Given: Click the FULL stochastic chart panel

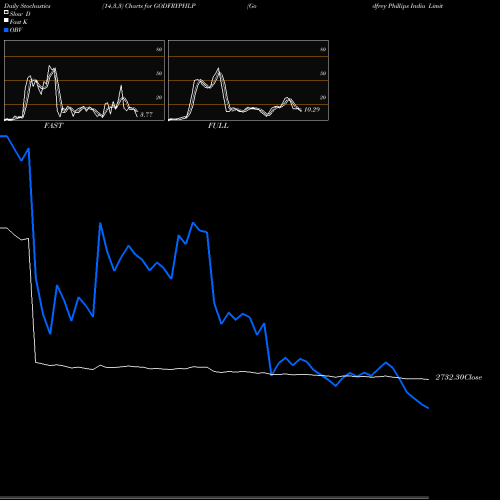Looking at the screenshot, I should pyautogui.click(x=248, y=80).
